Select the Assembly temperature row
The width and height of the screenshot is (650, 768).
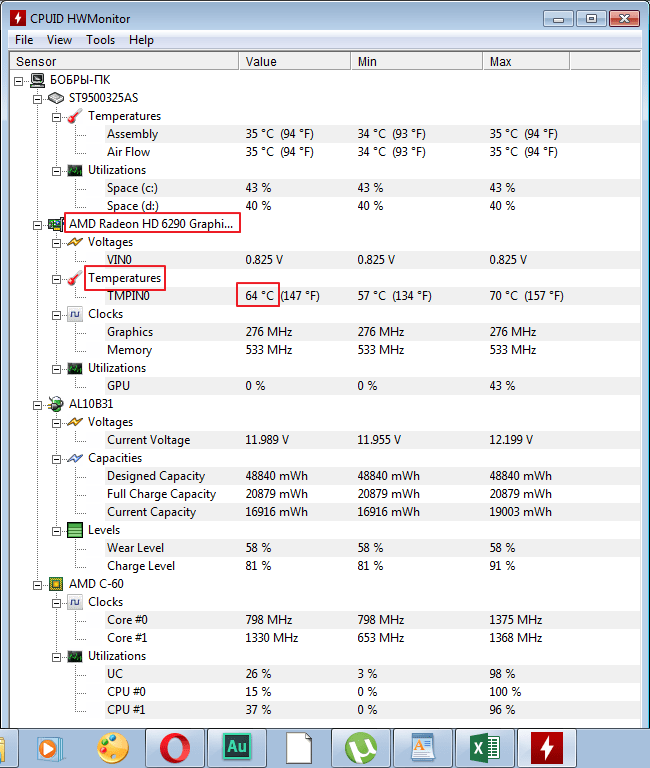click(x=372, y=134)
